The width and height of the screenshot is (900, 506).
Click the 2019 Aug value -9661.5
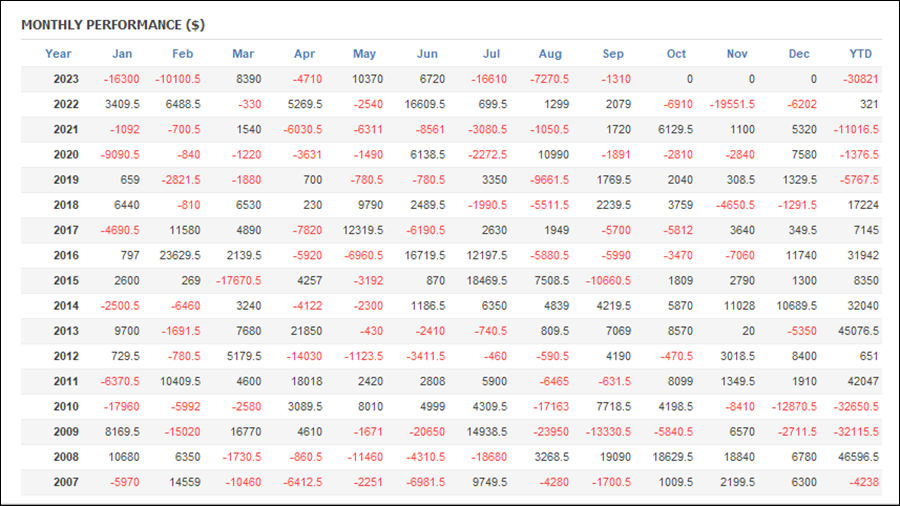(549, 180)
